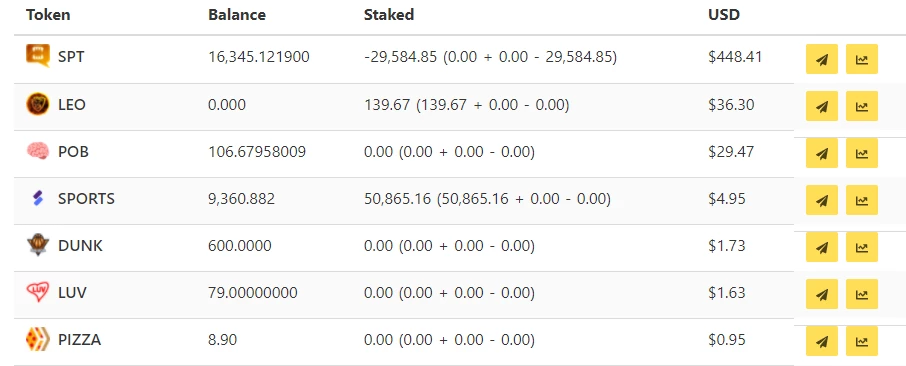
Task: Open POB price chart icon
Action: pyautogui.click(x=862, y=153)
